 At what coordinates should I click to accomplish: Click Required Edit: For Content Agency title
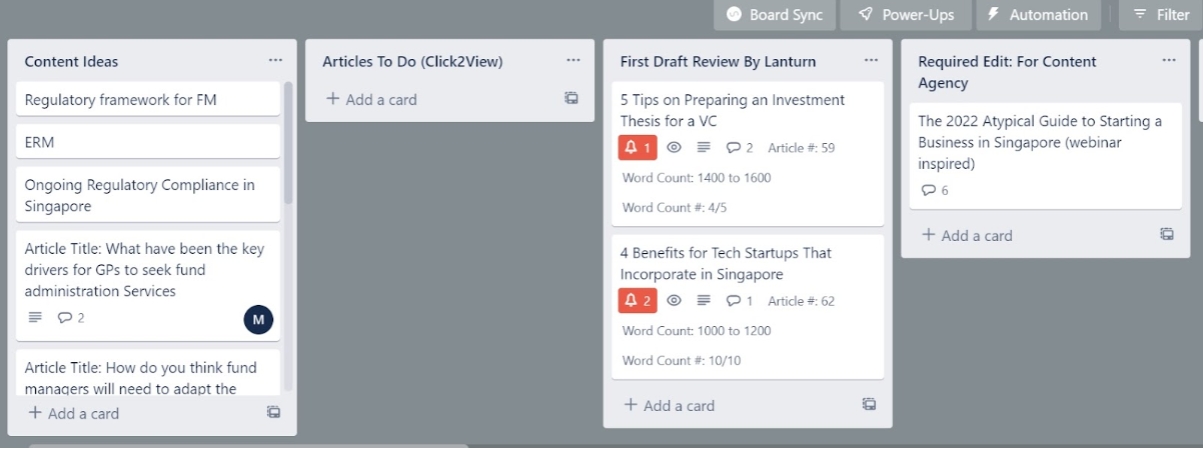click(1007, 72)
